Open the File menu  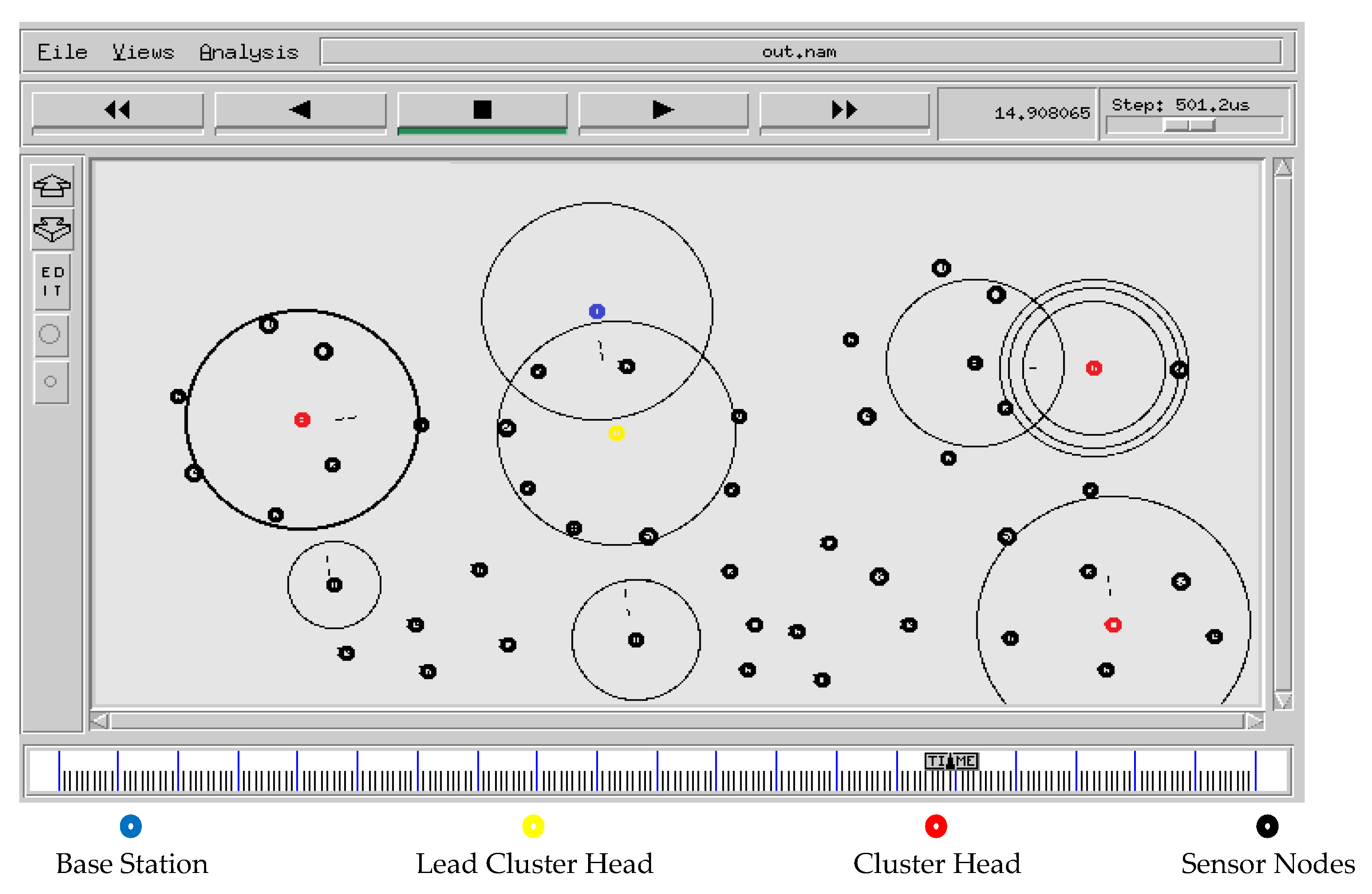click(62, 52)
